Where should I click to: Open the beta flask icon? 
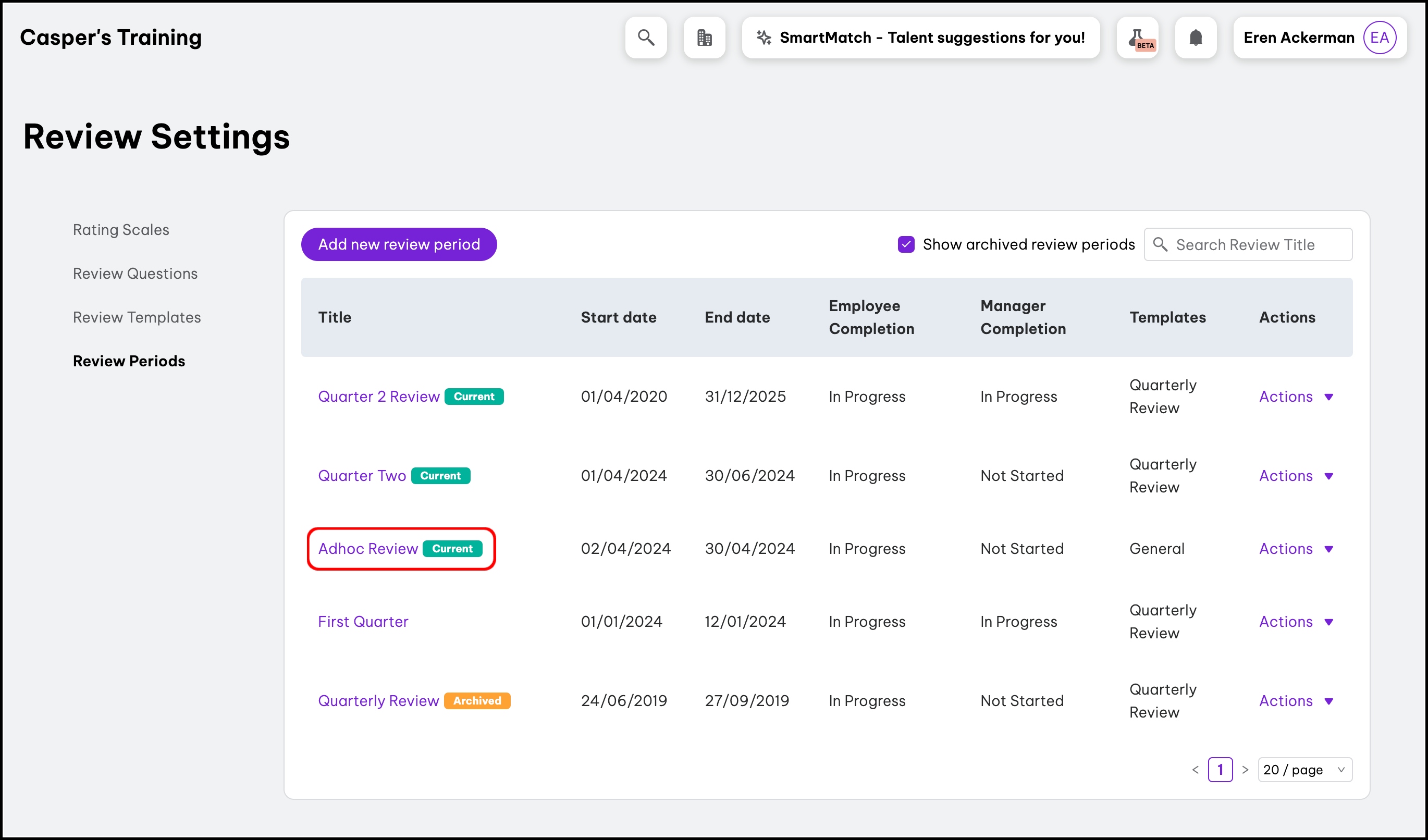click(1137, 38)
